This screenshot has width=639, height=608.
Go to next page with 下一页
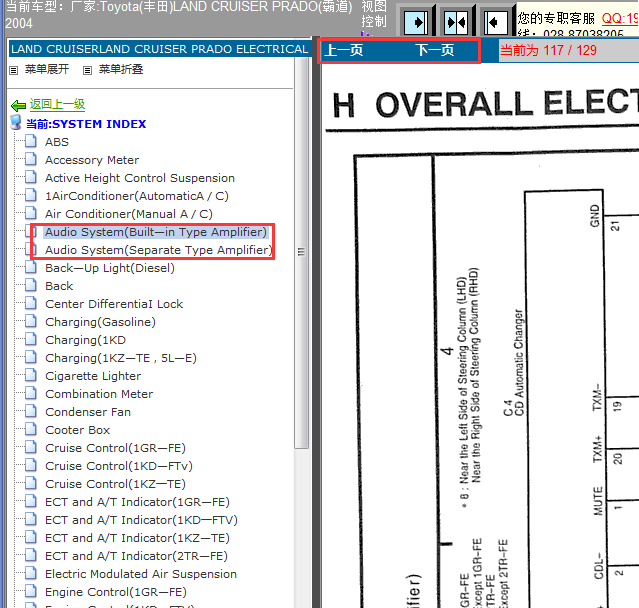pyautogui.click(x=435, y=50)
